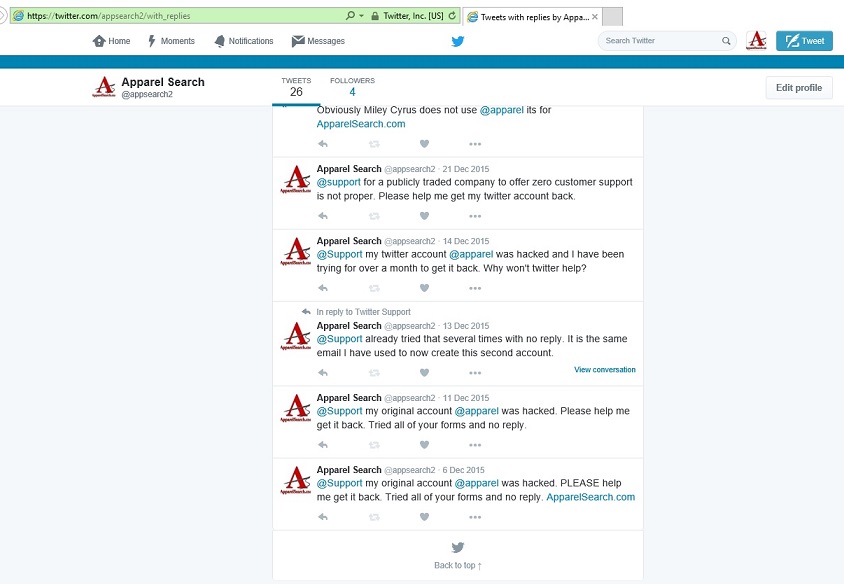Retweet the 13 Dec 2015 tweet
Screen dimensions: 844x584
click(374, 372)
